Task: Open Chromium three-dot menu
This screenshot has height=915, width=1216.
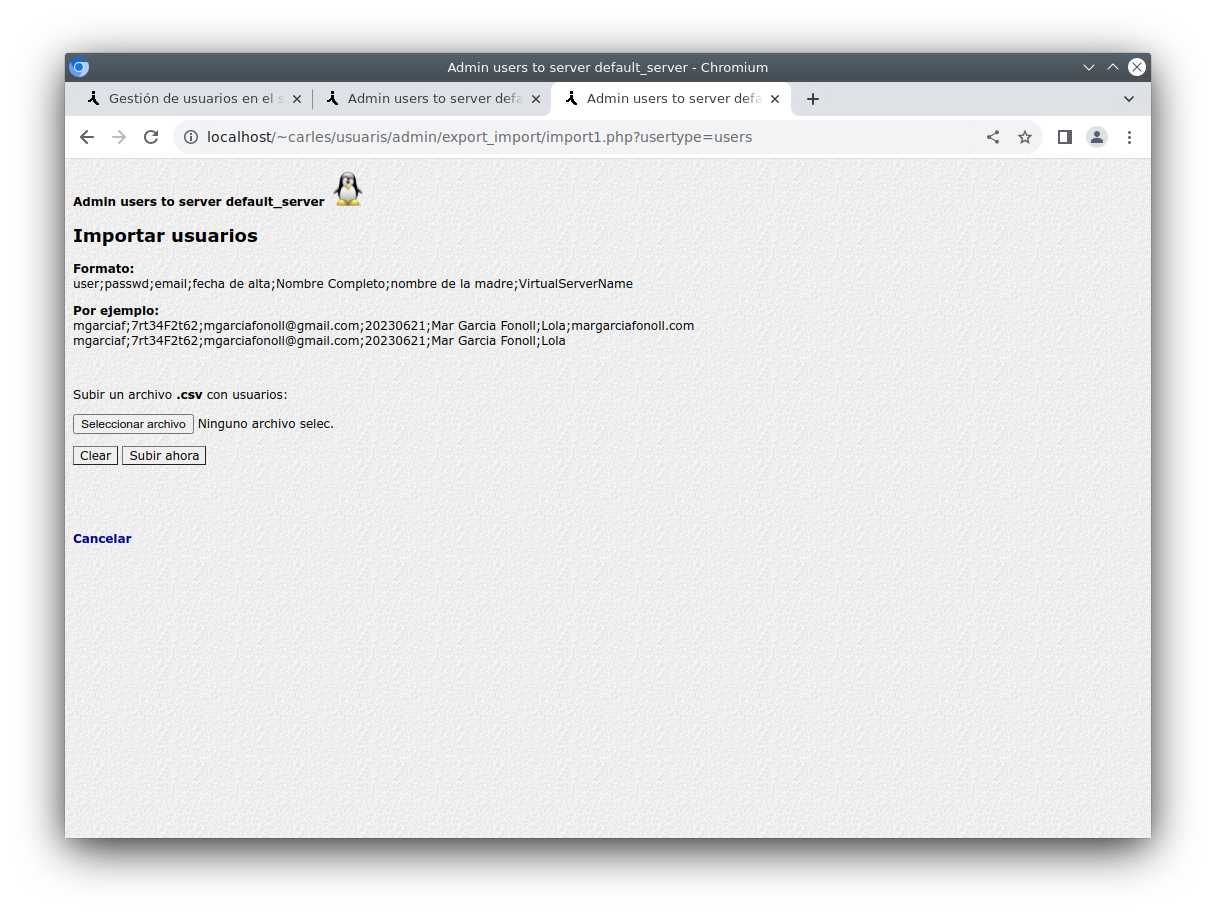Action: 1129,137
